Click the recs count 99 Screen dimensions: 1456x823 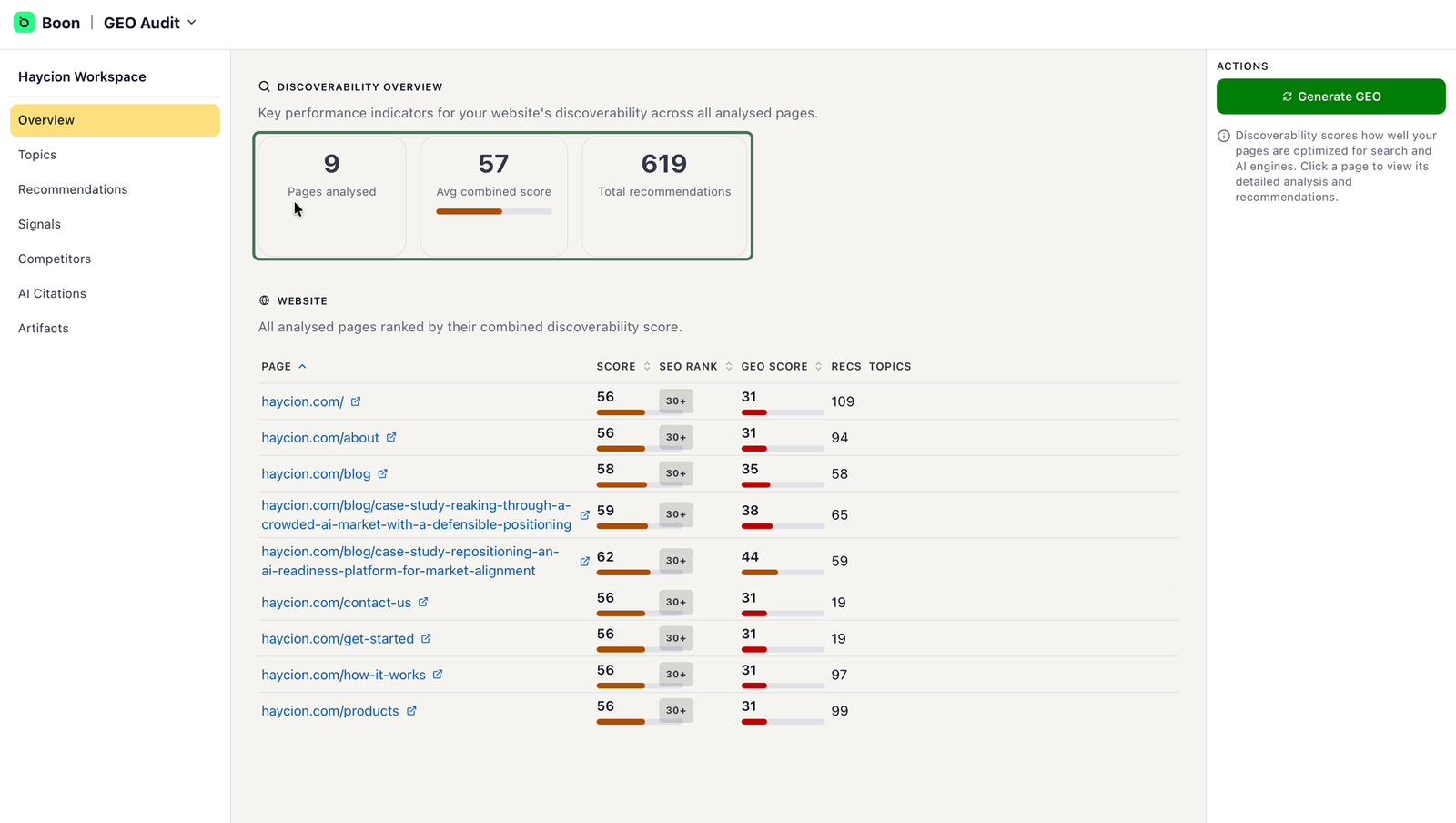pyautogui.click(x=840, y=711)
